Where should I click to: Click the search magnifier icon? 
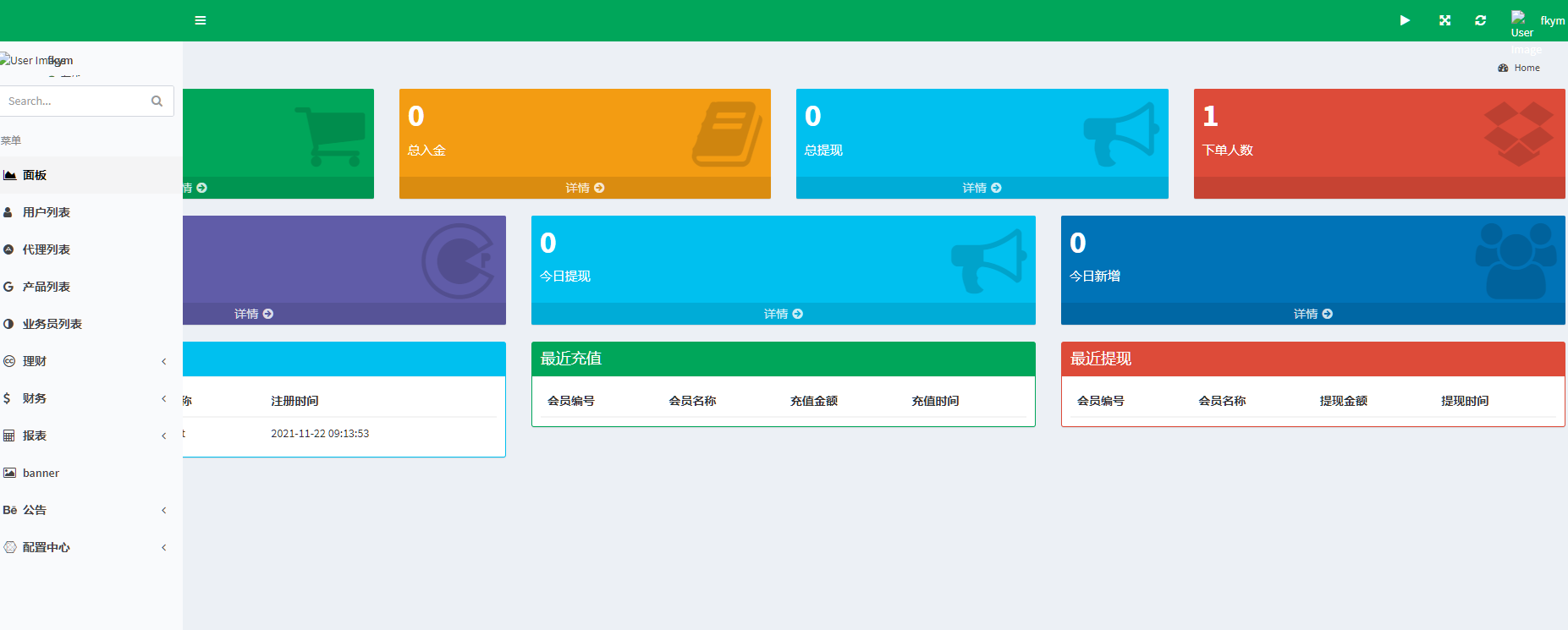pyautogui.click(x=157, y=101)
